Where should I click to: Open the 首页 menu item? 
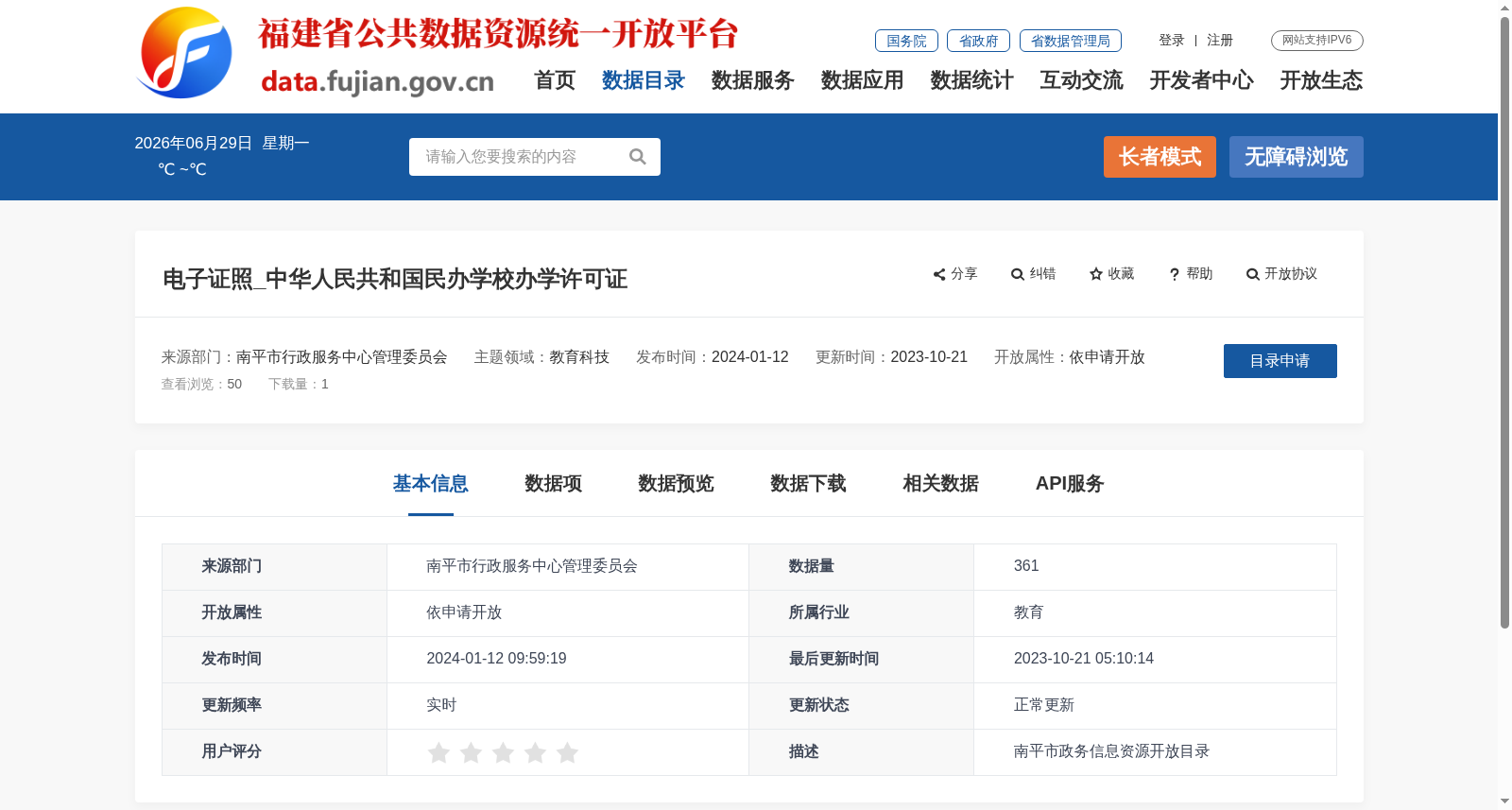[555, 80]
